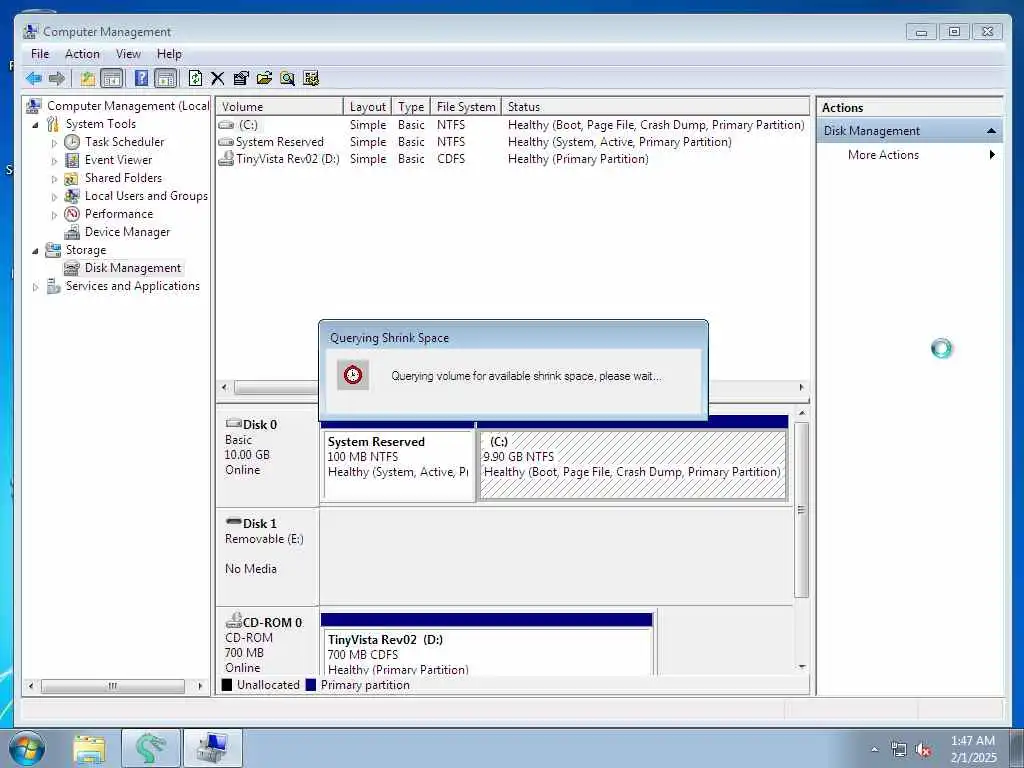Sort by the Layout column header

(x=367, y=106)
